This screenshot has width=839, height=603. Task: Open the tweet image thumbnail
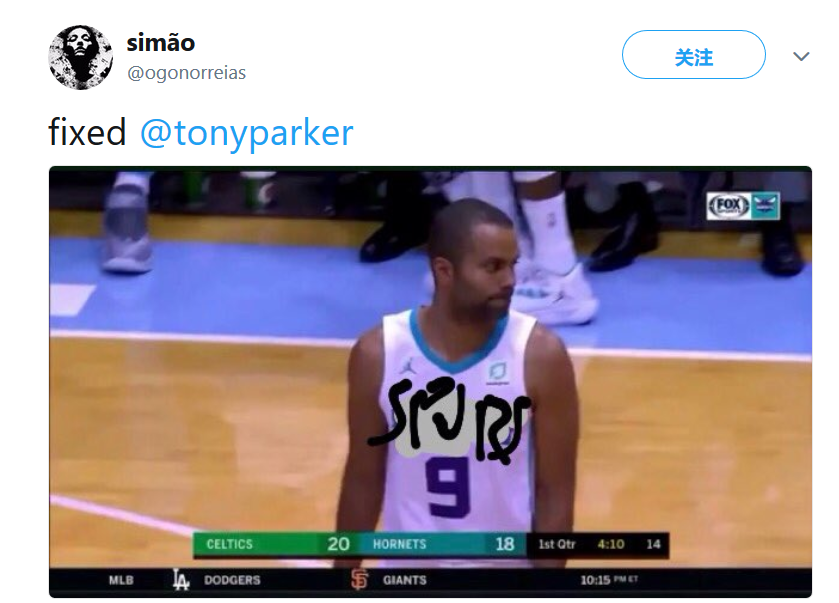[x=430, y=381]
